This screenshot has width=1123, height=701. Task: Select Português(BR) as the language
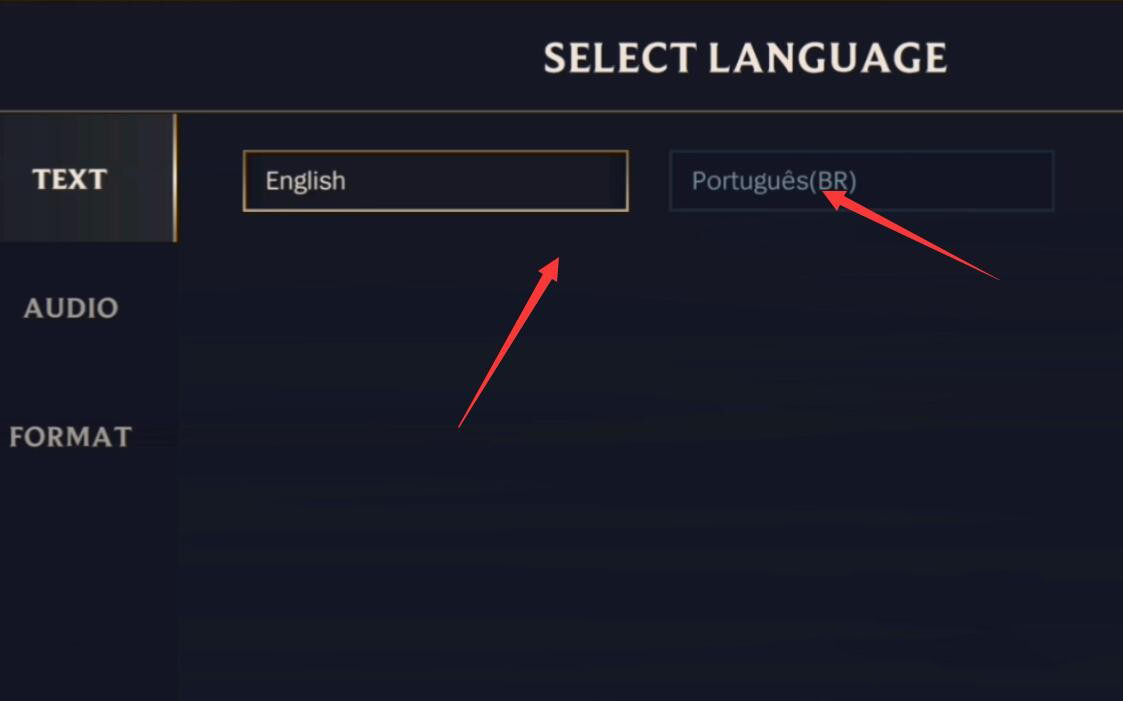861,181
